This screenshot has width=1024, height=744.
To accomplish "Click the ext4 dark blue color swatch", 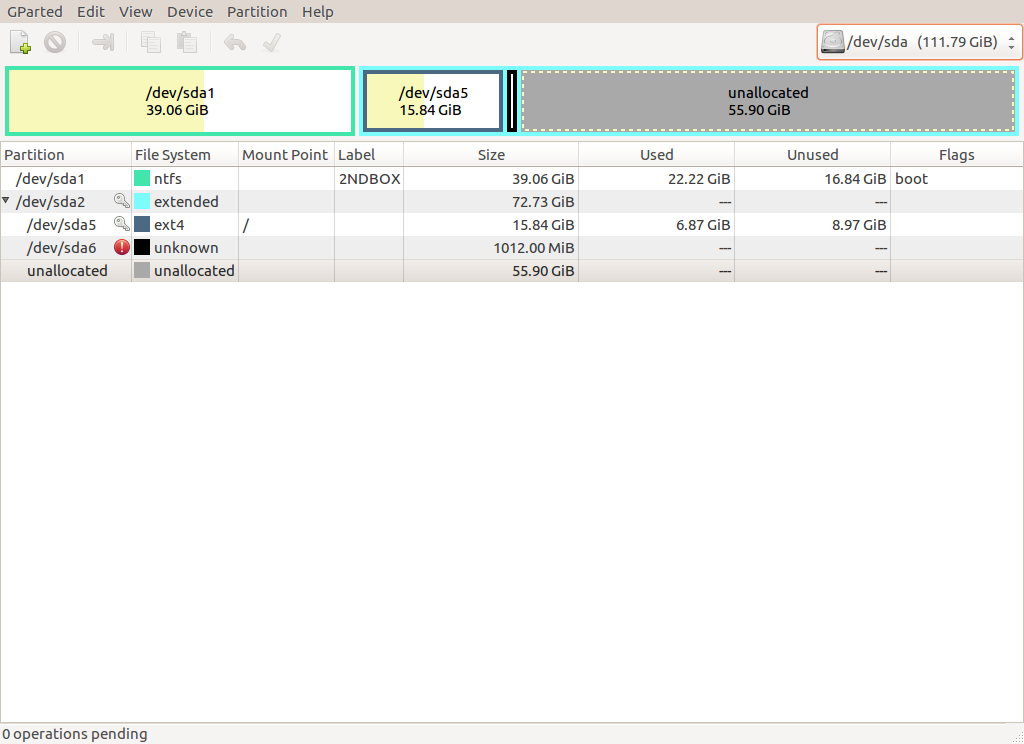I will pos(142,224).
